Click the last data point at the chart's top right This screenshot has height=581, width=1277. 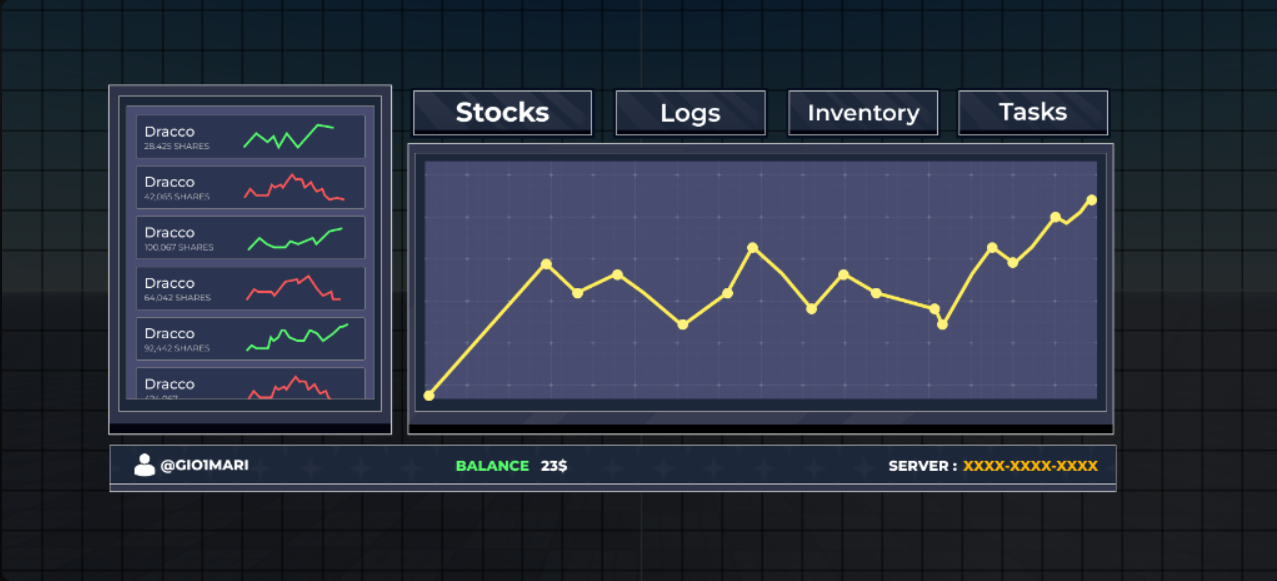[x=1091, y=200]
